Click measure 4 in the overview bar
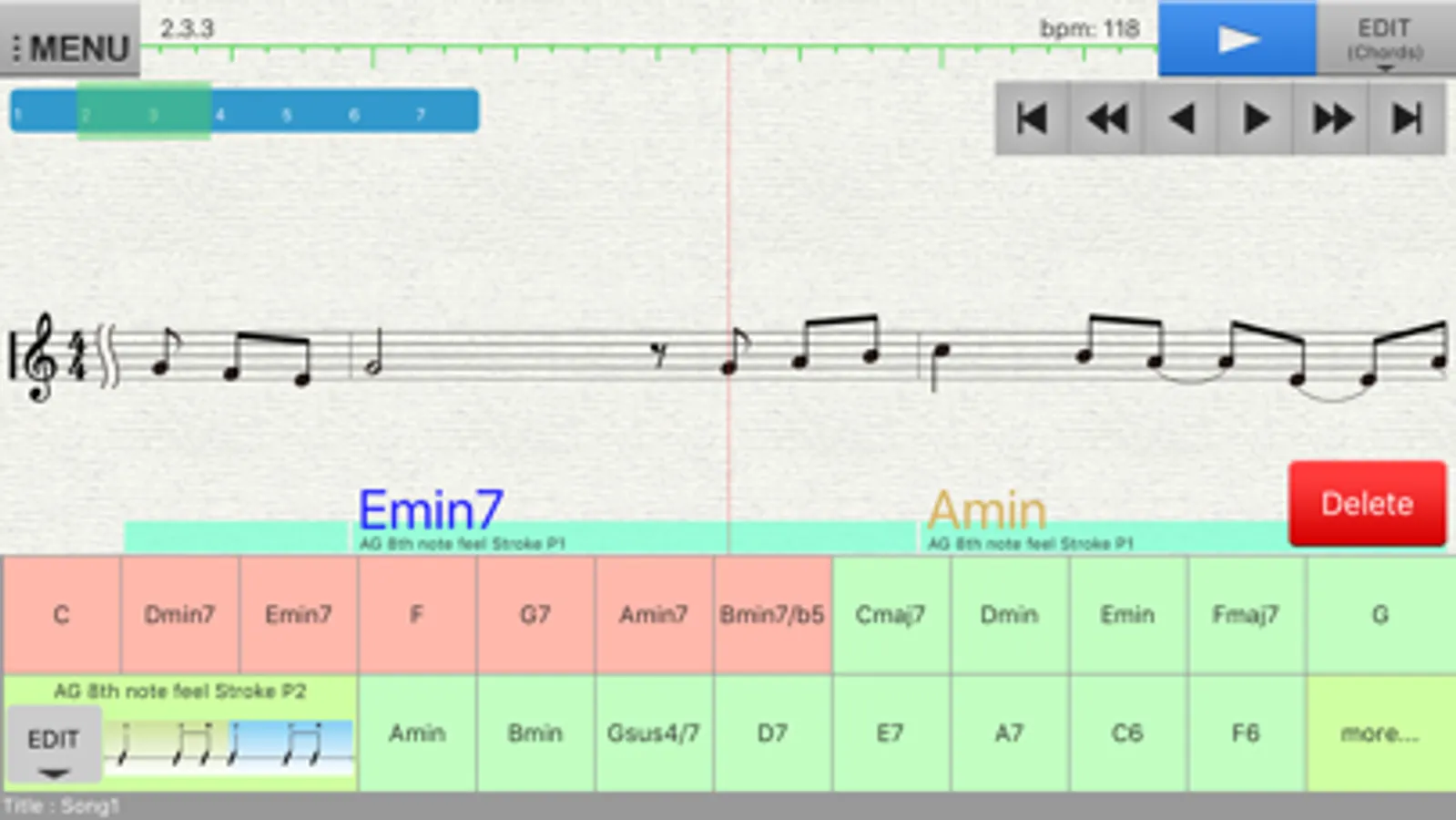The width and height of the screenshot is (1456, 820). [220, 115]
